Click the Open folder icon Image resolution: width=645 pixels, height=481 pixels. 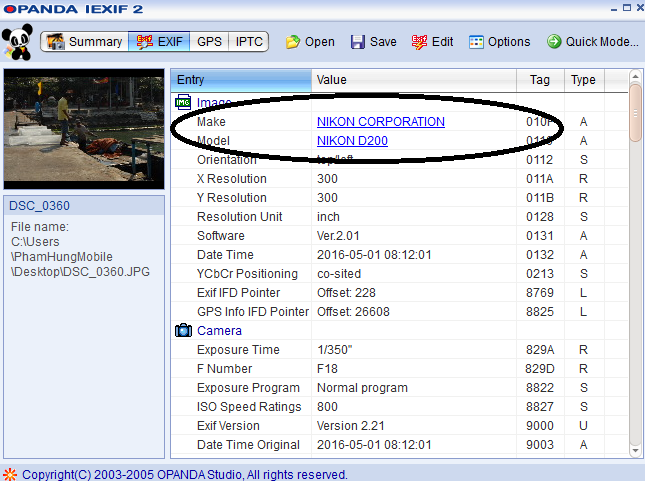[x=293, y=42]
